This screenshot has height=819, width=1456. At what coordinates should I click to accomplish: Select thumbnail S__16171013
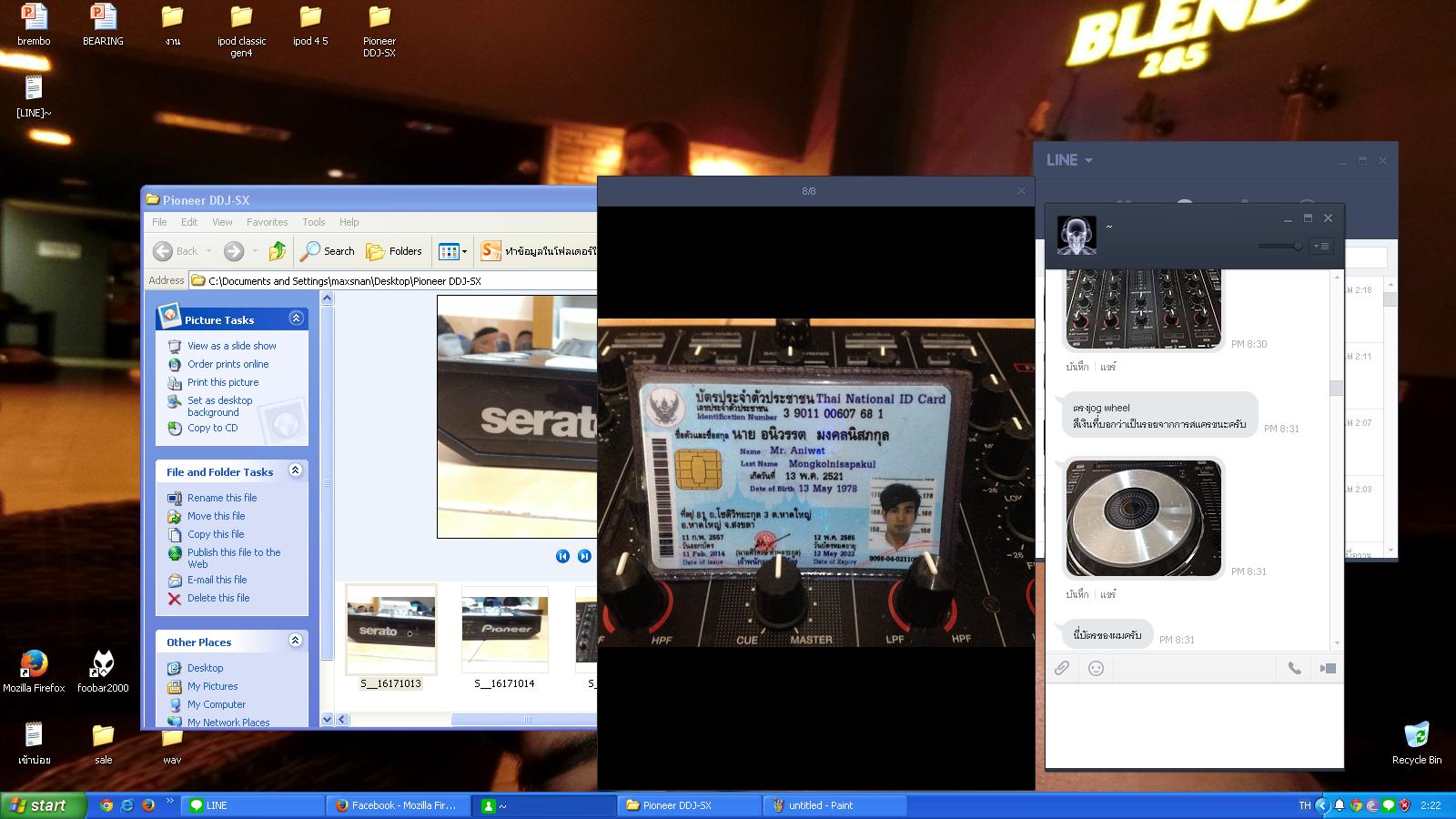tap(391, 637)
